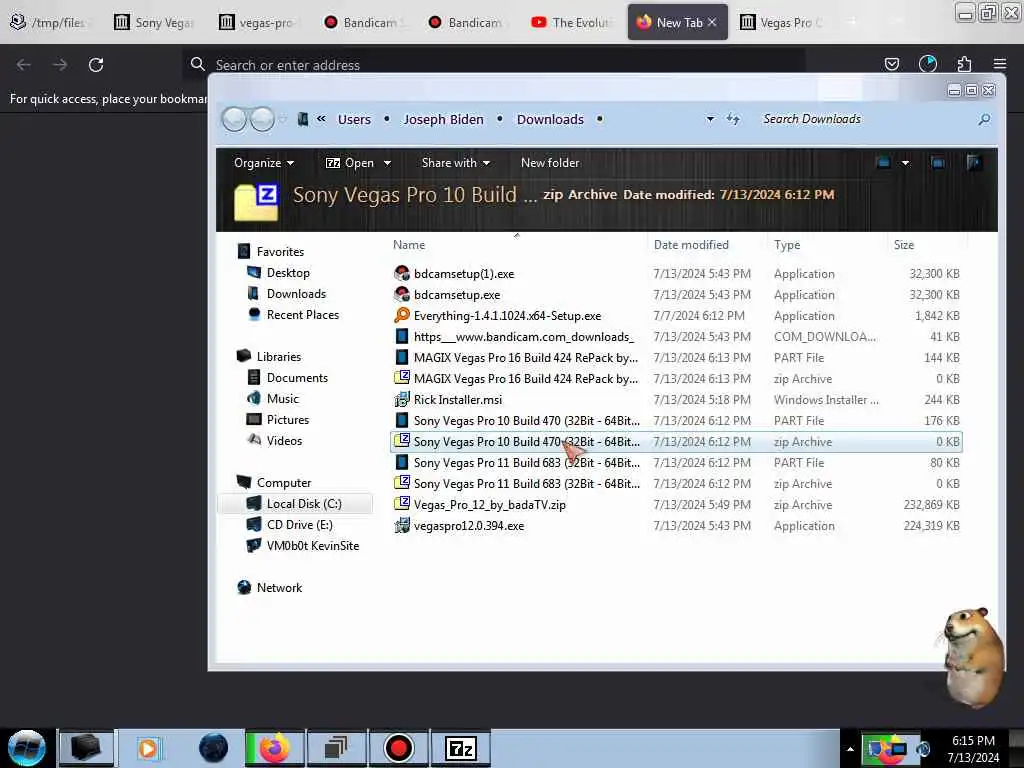
Task: Select VM0b0t KevinSite drive
Action: tap(302, 545)
